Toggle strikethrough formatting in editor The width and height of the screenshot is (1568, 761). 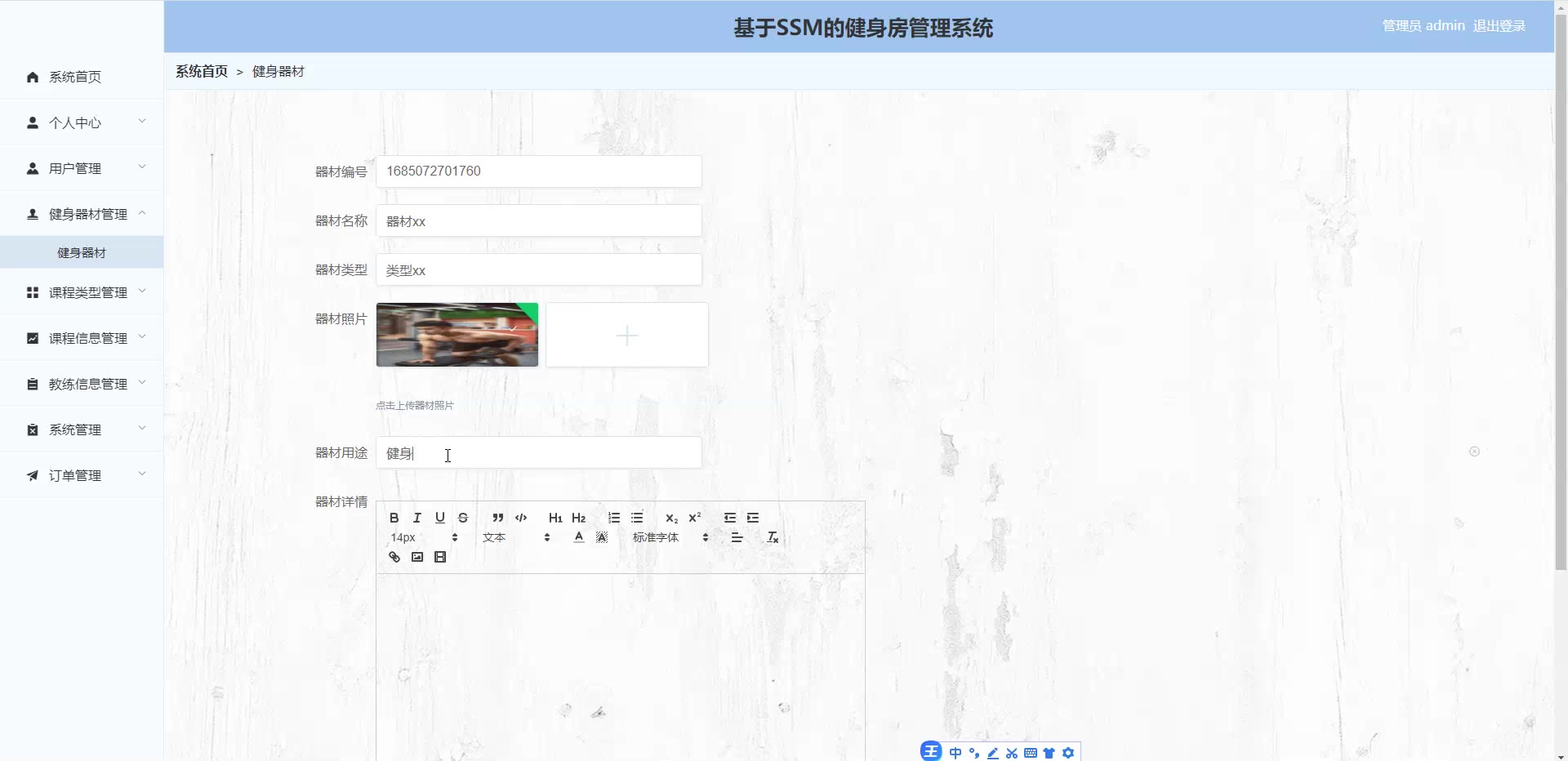463,518
